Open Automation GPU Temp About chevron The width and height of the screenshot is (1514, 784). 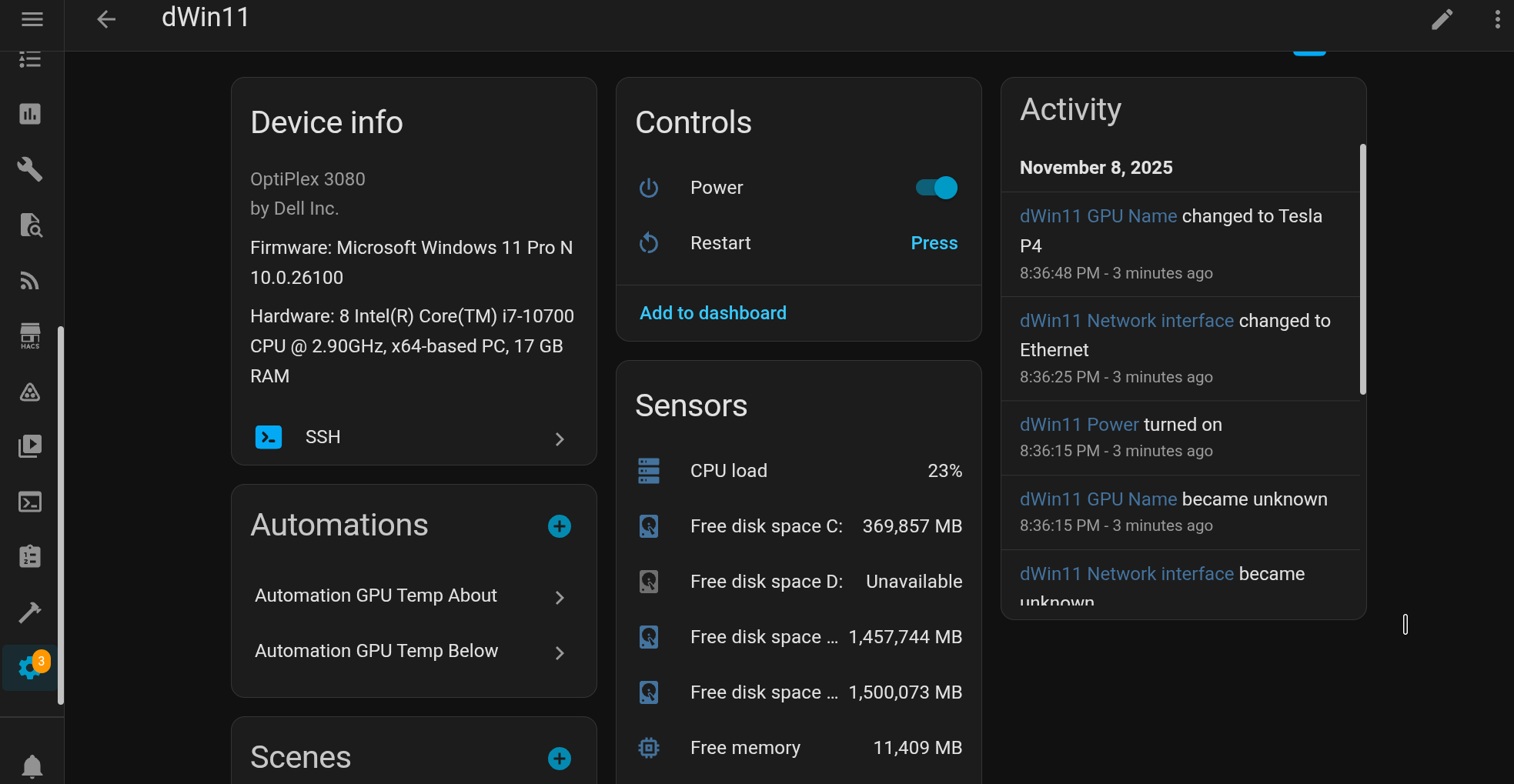coord(560,597)
